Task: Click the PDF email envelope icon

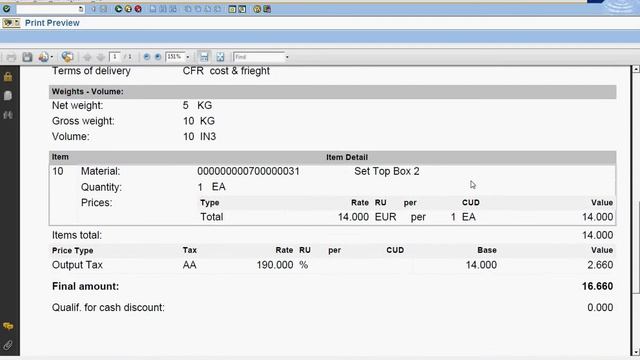Action: click(43, 57)
